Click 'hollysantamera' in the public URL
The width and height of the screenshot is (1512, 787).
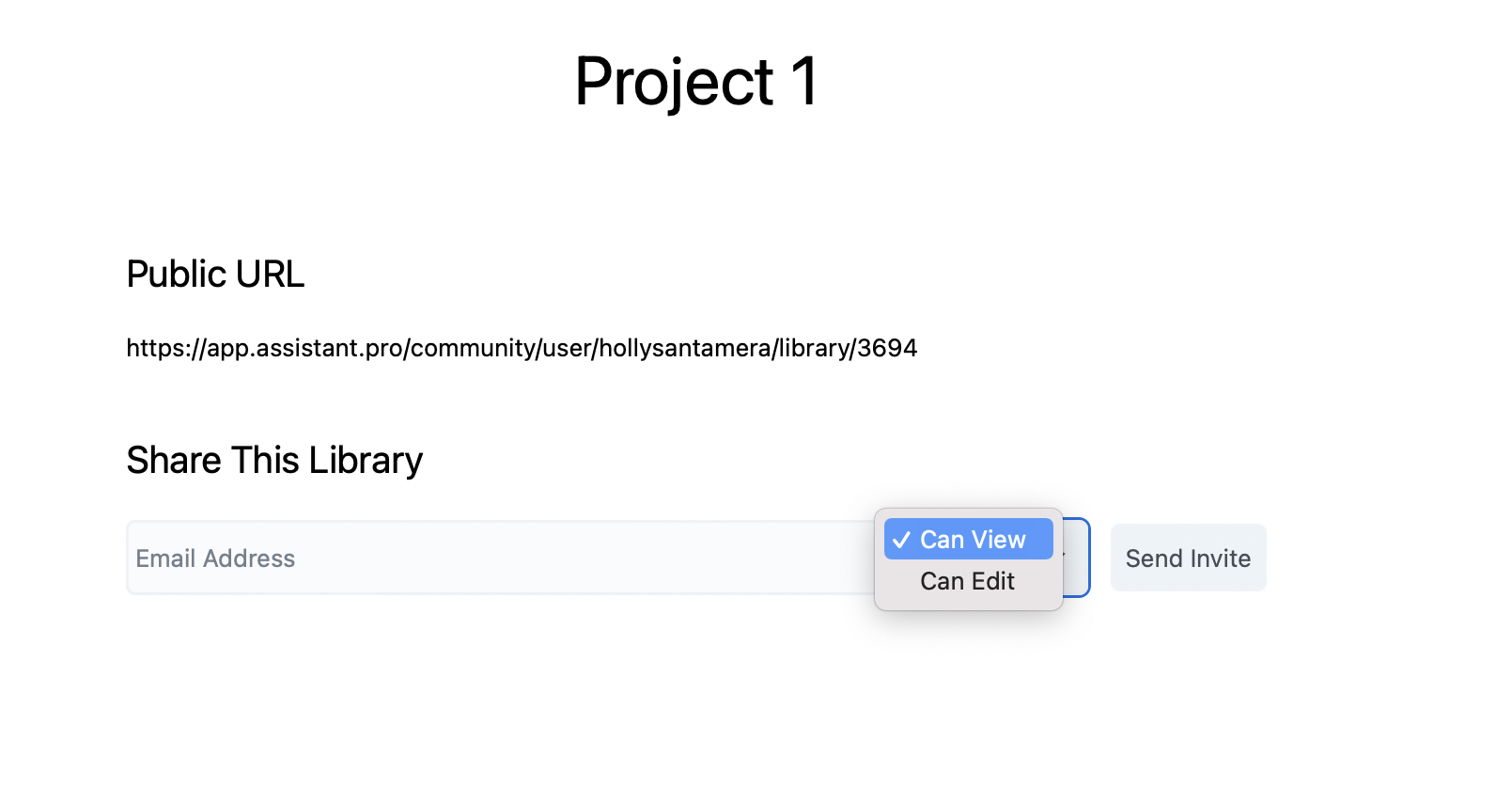684,348
